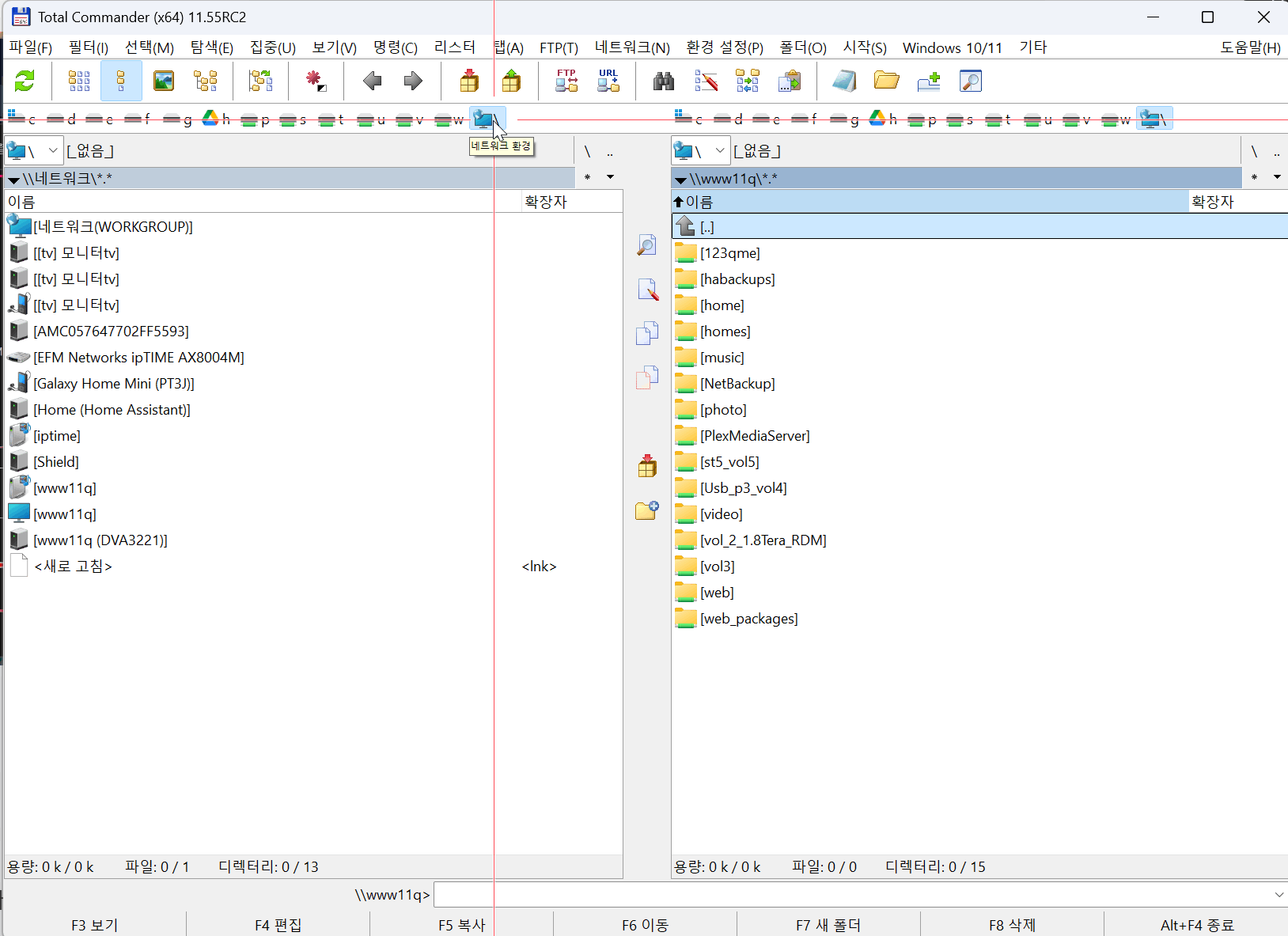This screenshot has height=936, width=1288.
Task: Expand the right panel directory history arrow
Action: point(1277,176)
